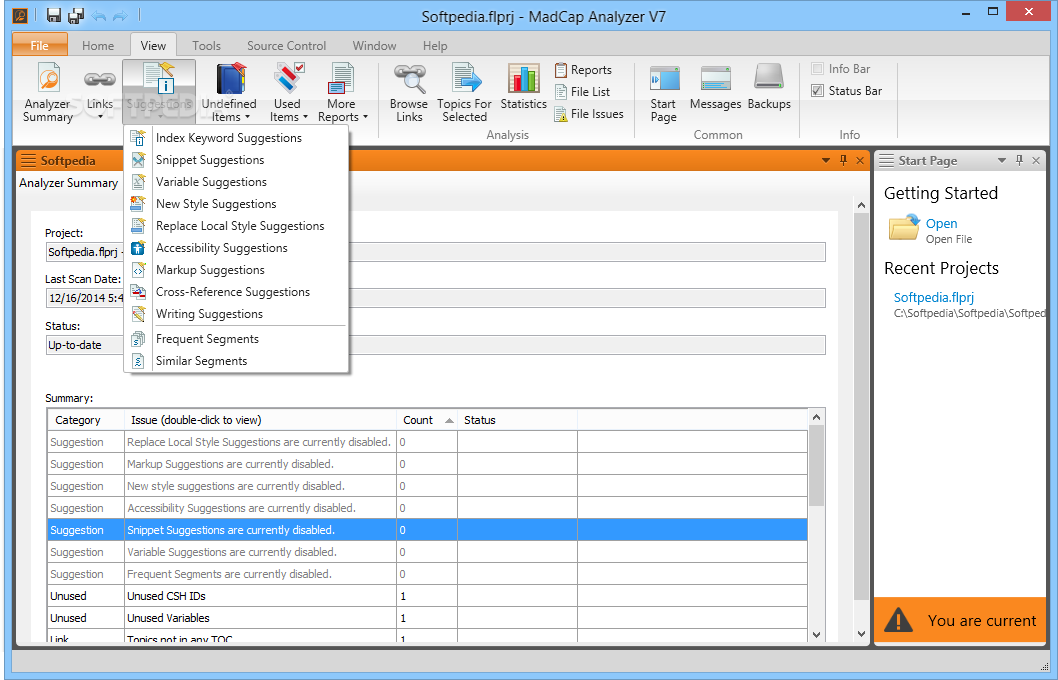Open the Analyzer Summary ribbon button
Image resolution: width=1058 pixels, height=680 pixels.
(x=48, y=92)
